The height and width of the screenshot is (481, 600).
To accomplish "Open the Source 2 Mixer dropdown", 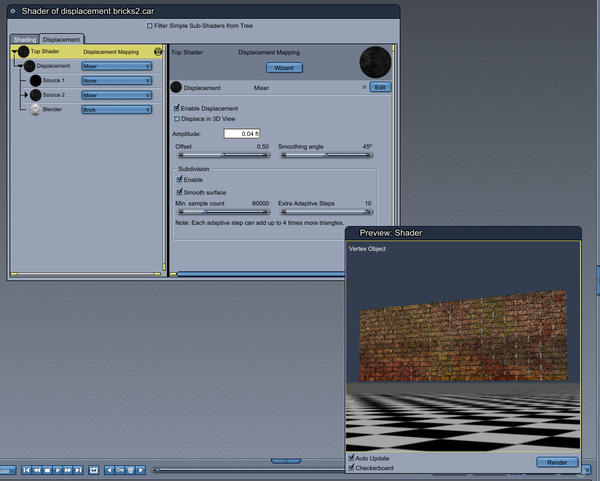I will 117,95.
